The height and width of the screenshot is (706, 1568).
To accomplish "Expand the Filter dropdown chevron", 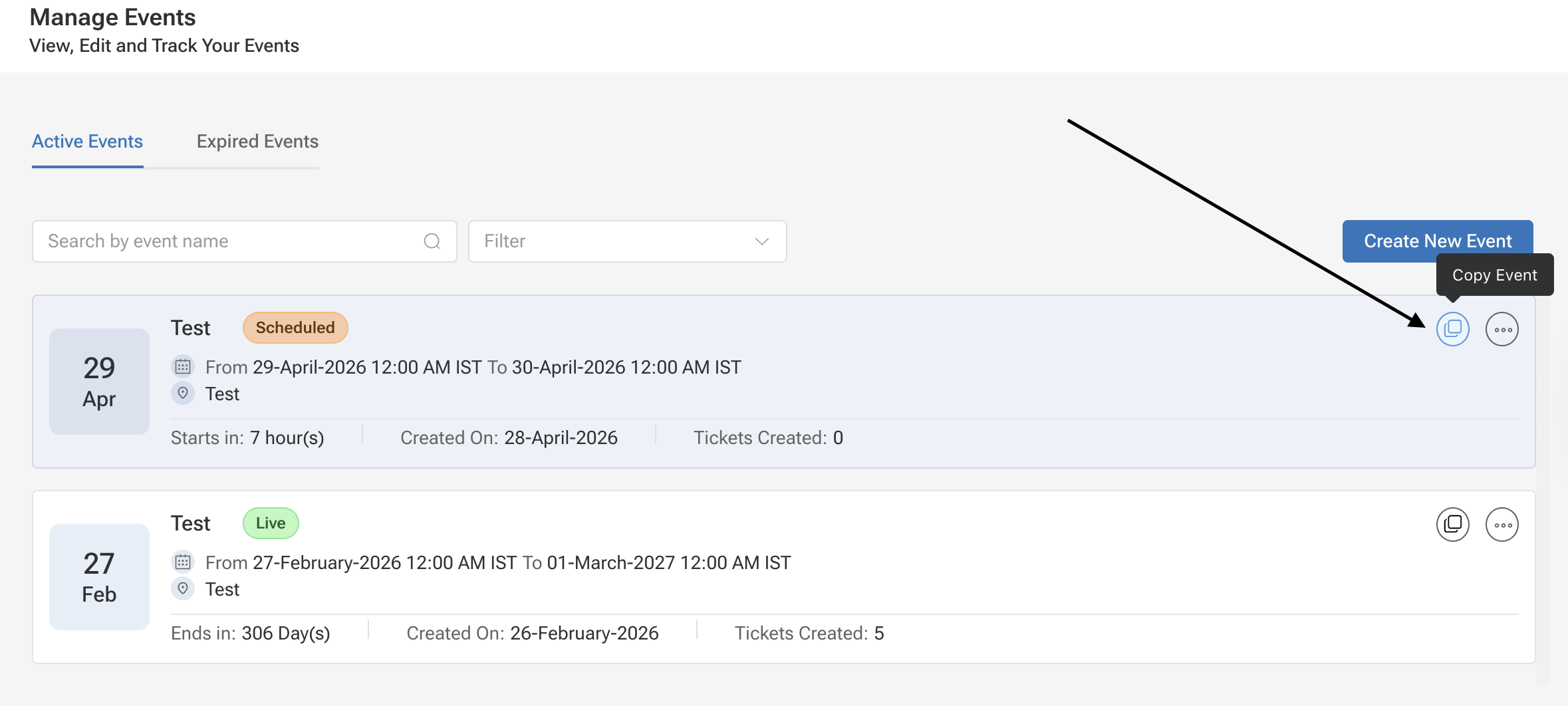I will click(x=762, y=241).
